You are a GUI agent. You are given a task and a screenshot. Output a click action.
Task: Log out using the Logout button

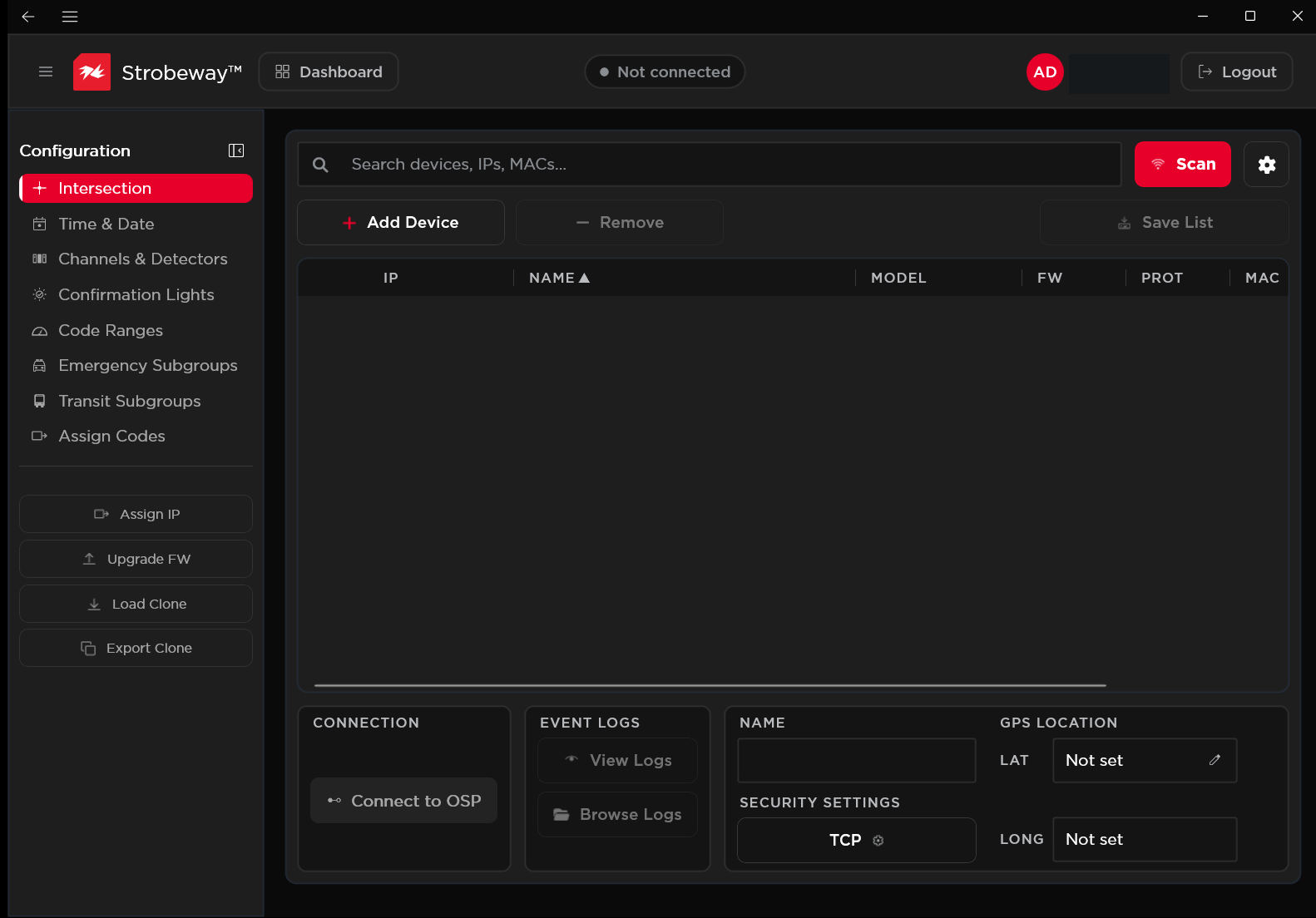(x=1237, y=72)
